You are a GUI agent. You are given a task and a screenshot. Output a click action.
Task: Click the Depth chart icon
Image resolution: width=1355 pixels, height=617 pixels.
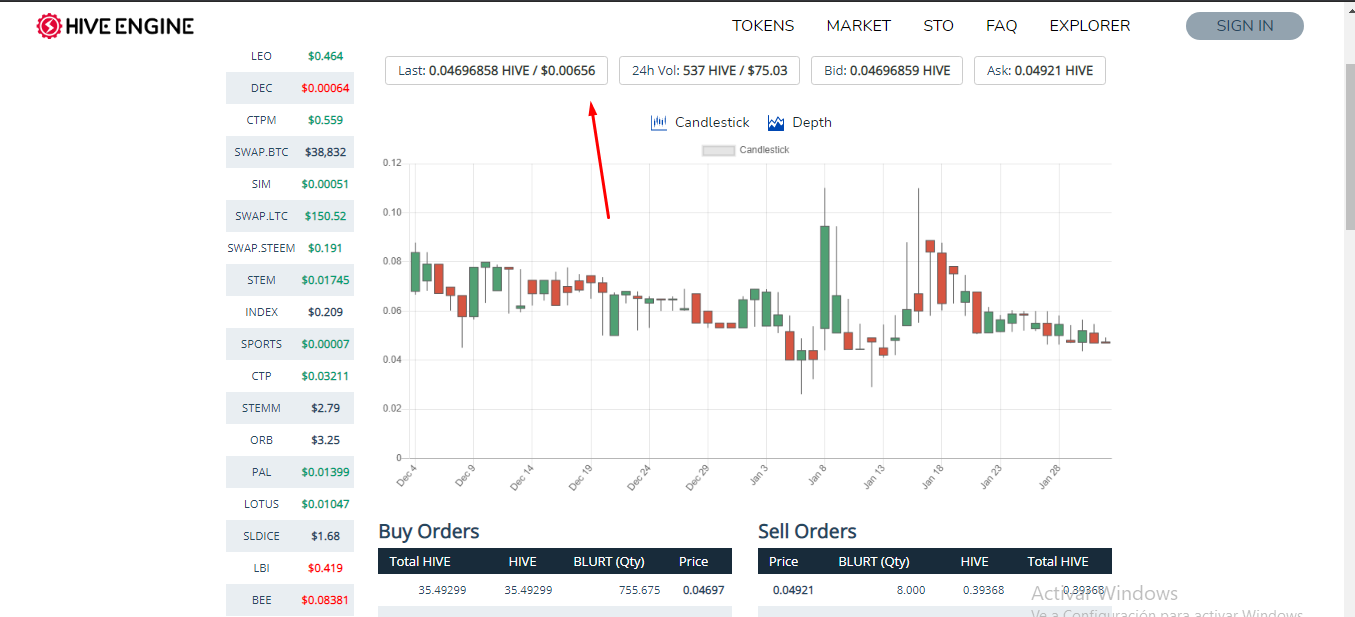point(776,123)
